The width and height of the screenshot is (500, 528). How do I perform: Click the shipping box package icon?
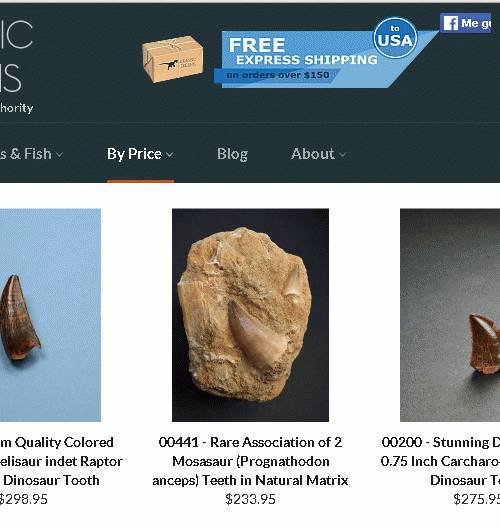(172, 60)
